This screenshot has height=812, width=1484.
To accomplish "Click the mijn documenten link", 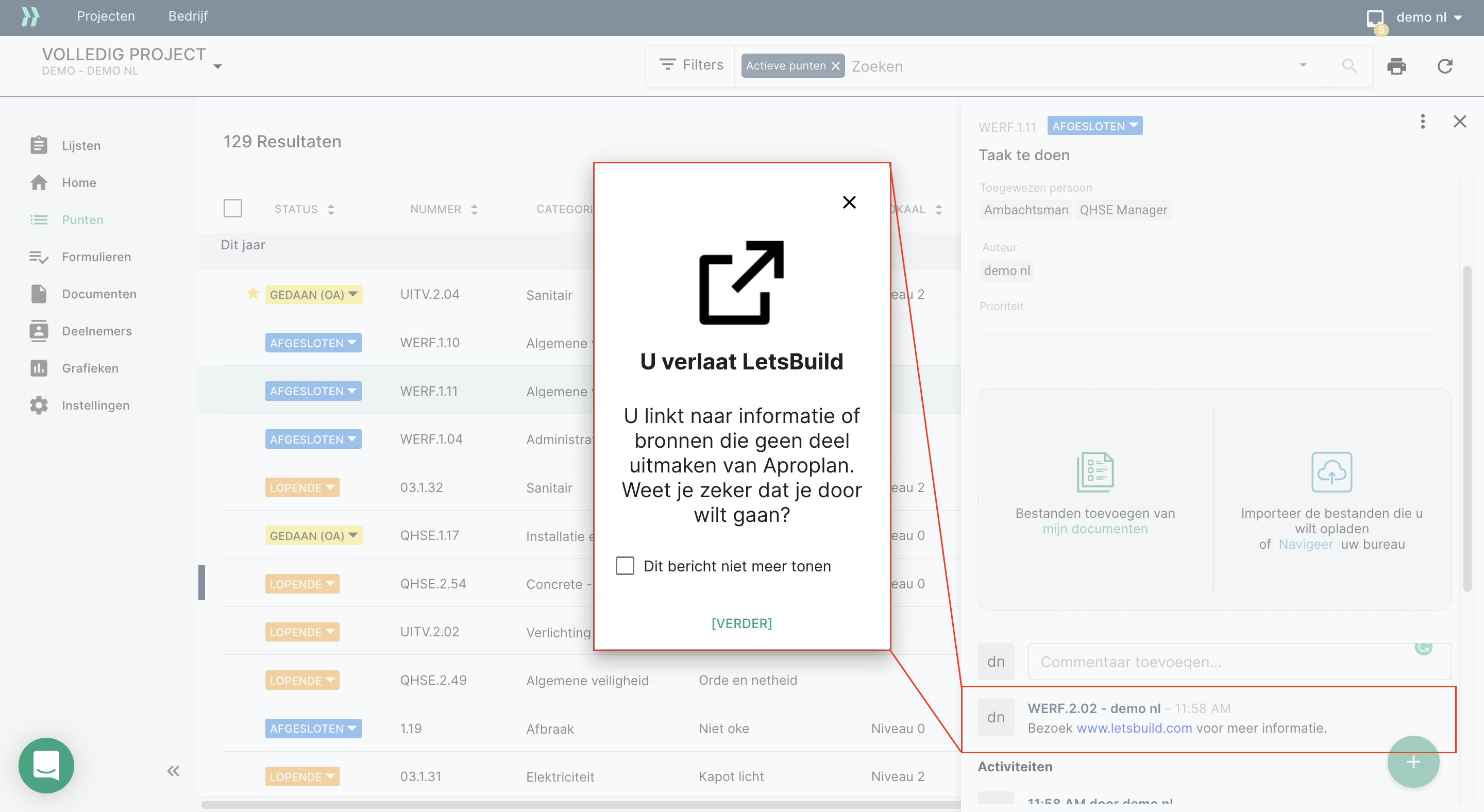I will tap(1095, 529).
